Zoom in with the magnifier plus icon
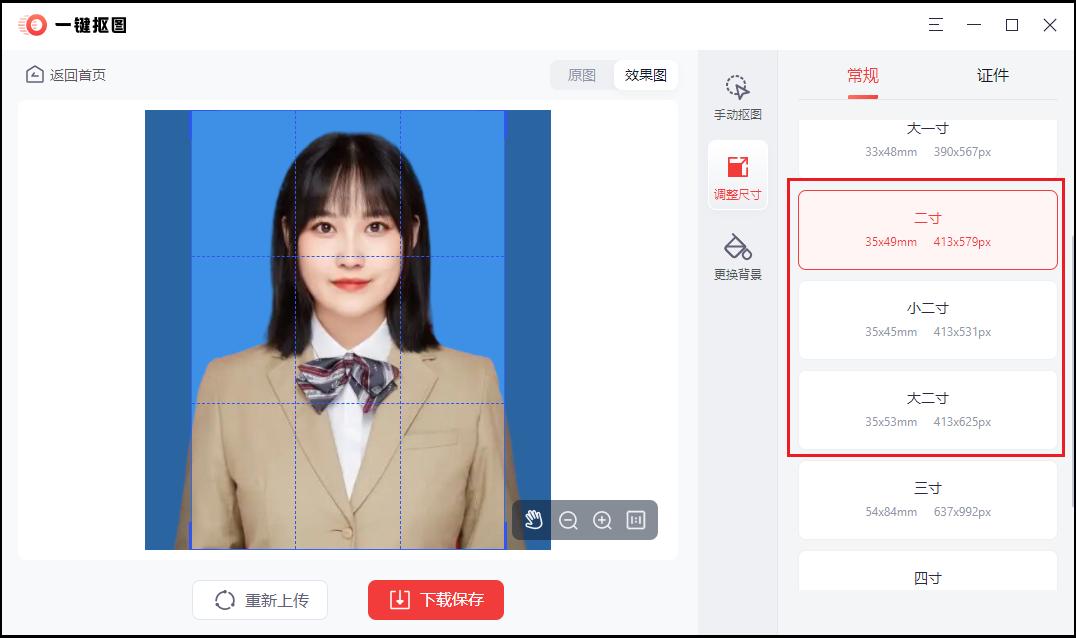This screenshot has width=1076, height=638. coord(601,520)
